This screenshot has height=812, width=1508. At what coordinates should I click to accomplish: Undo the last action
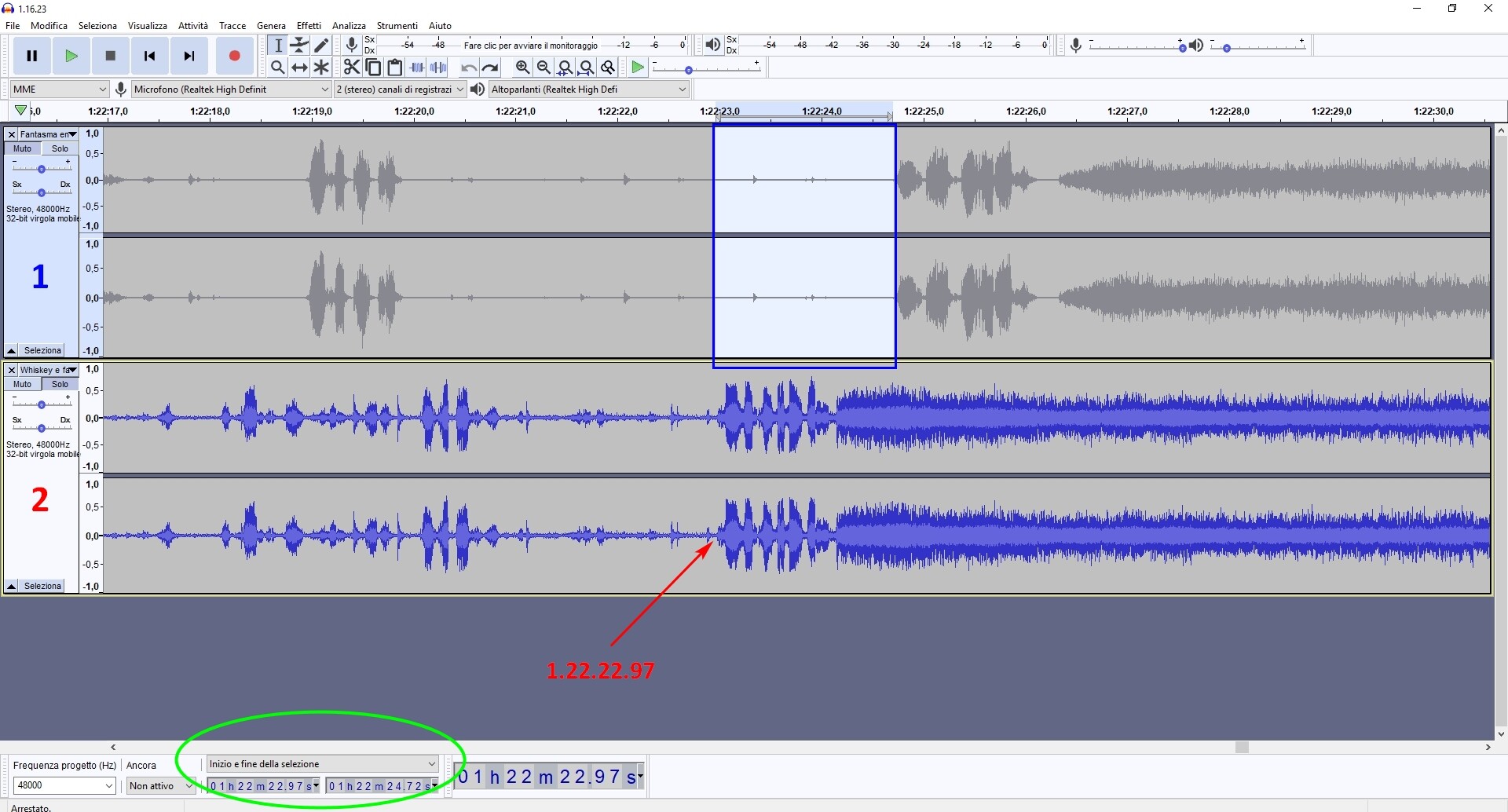coord(469,68)
